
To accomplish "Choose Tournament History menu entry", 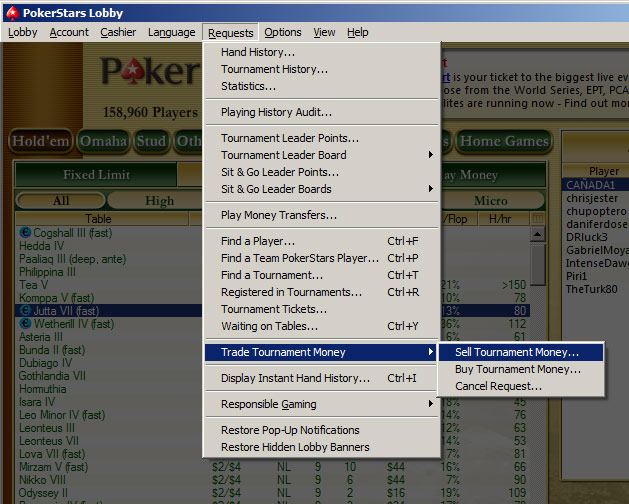I will coord(321,69).
